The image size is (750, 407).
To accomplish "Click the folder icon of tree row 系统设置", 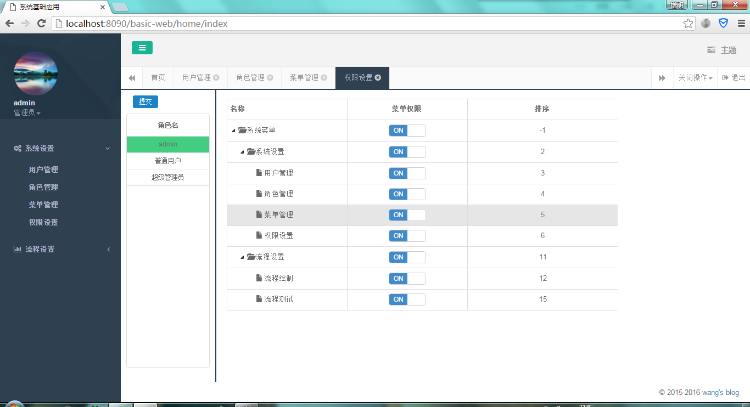I will coord(251,152).
